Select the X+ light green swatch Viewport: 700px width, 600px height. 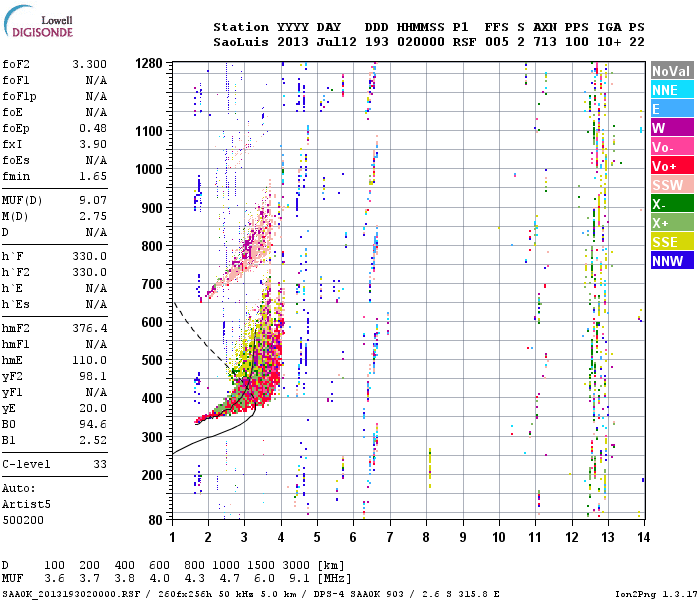click(672, 223)
